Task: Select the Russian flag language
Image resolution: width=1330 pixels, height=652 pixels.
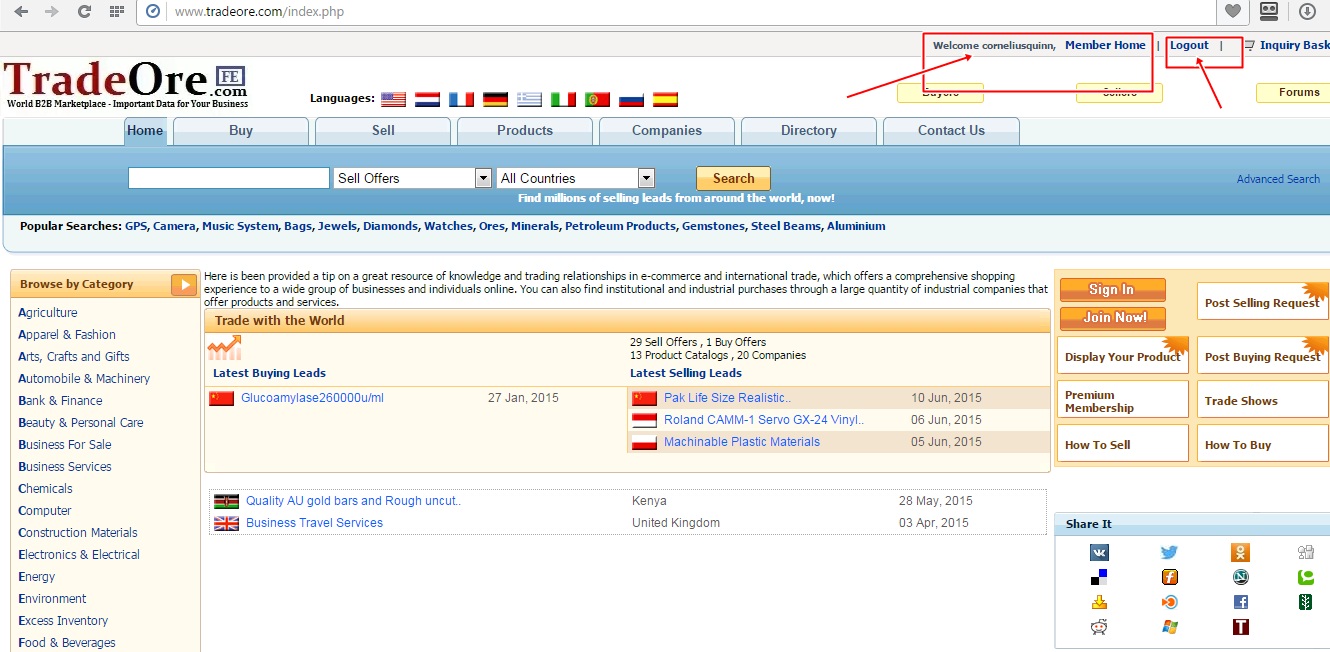Action: click(x=631, y=99)
